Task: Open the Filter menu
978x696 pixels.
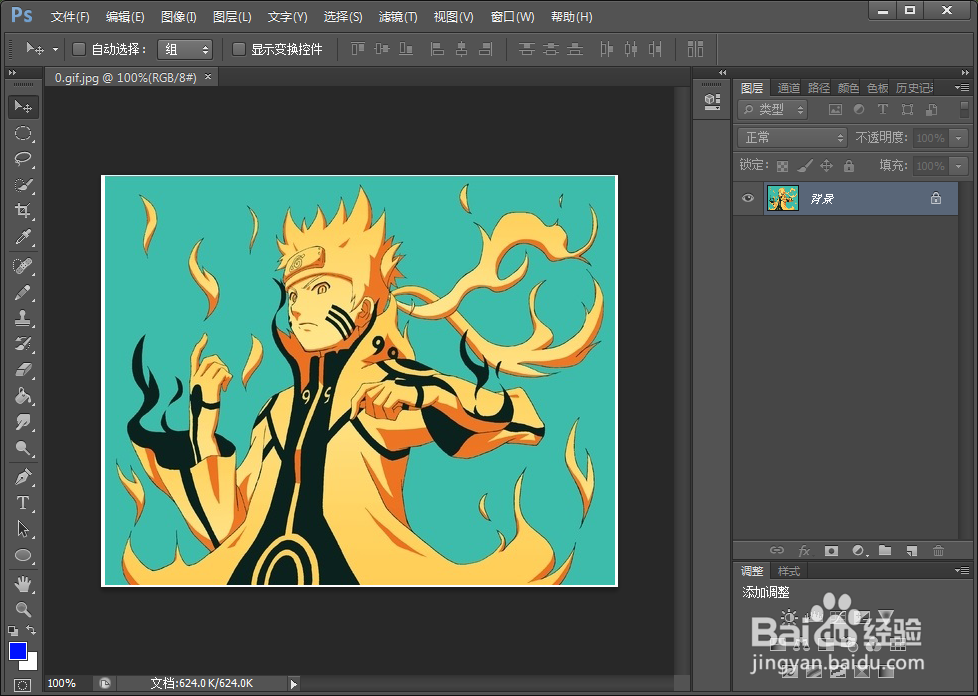Action: click(x=398, y=17)
